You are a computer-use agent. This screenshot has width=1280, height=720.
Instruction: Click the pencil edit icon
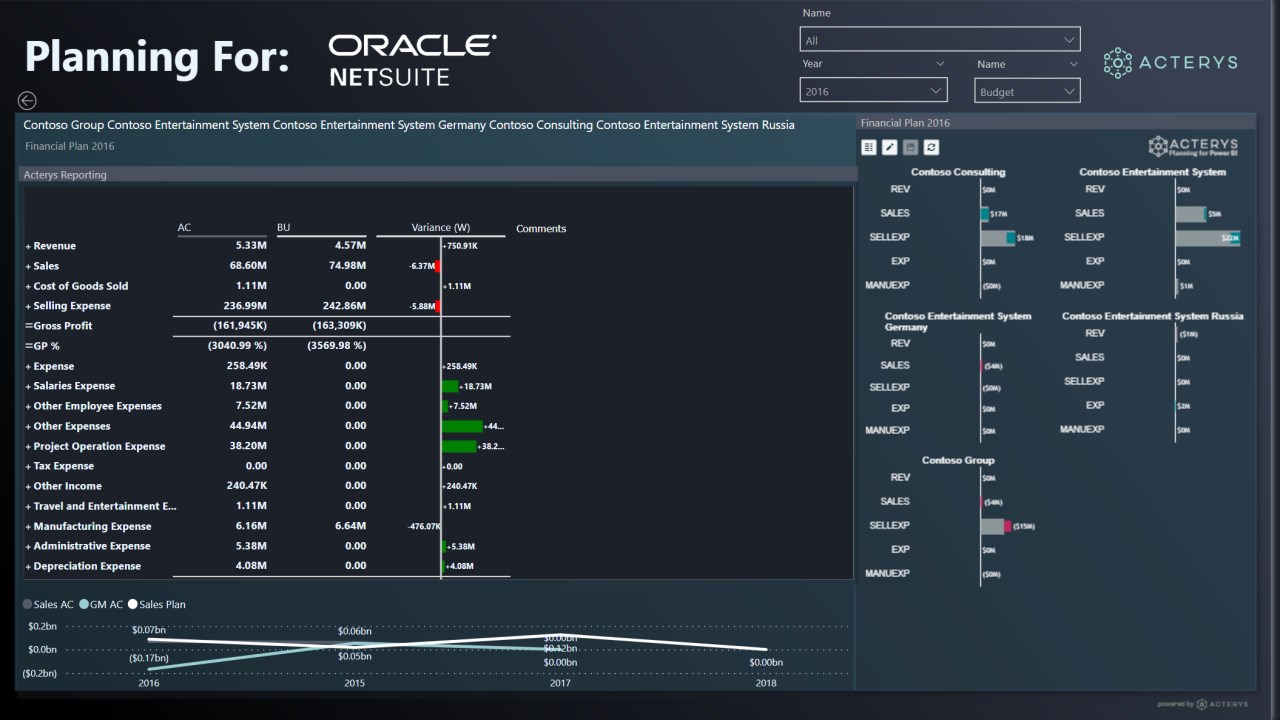[889, 147]
